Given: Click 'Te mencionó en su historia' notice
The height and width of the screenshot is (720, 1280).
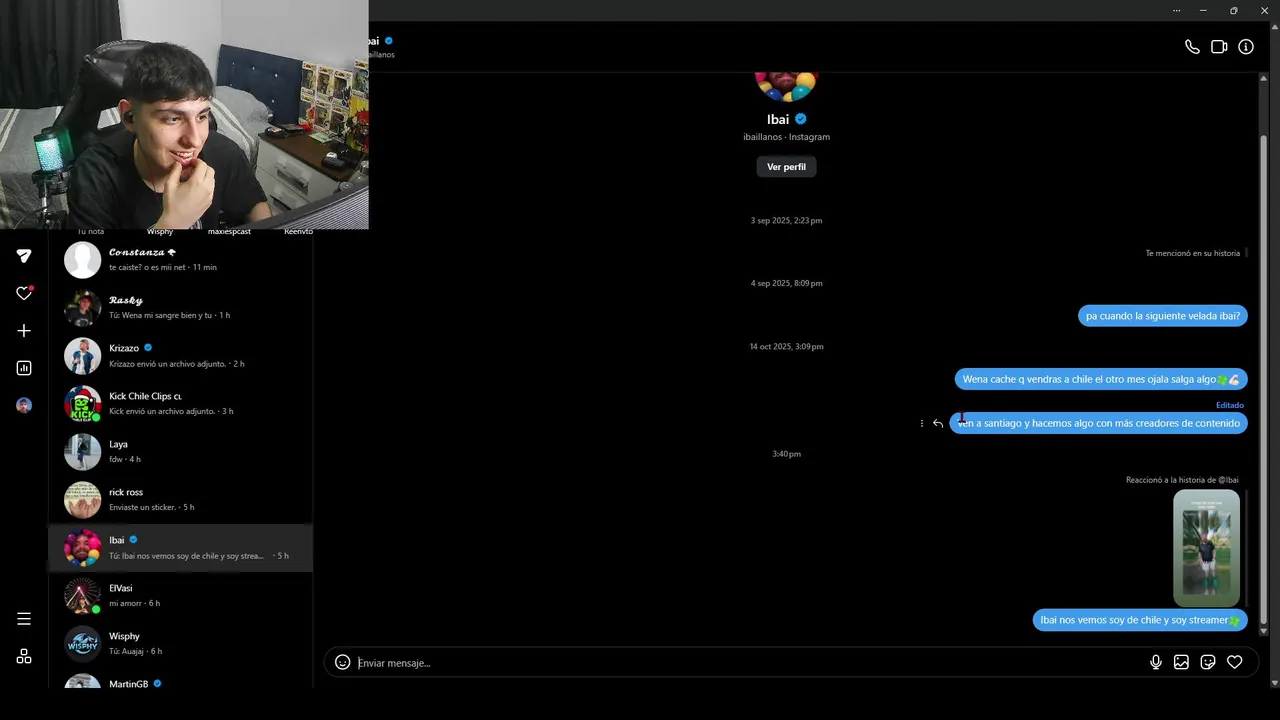Looking at the screenshot, I should point(1192,253).
